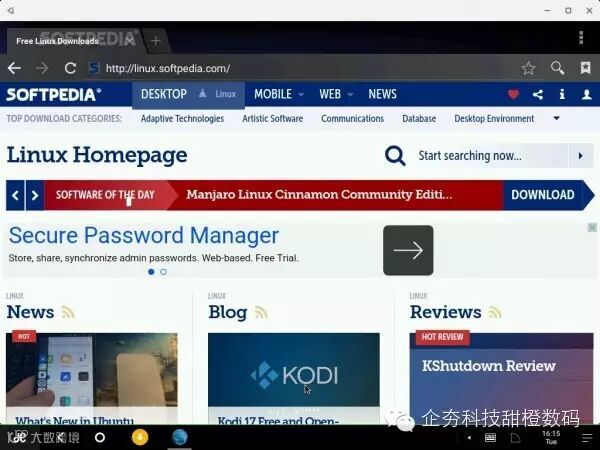Viewport: 600px width, 450px height.
Task: Open Communications category
Action: tap(352, 119)
